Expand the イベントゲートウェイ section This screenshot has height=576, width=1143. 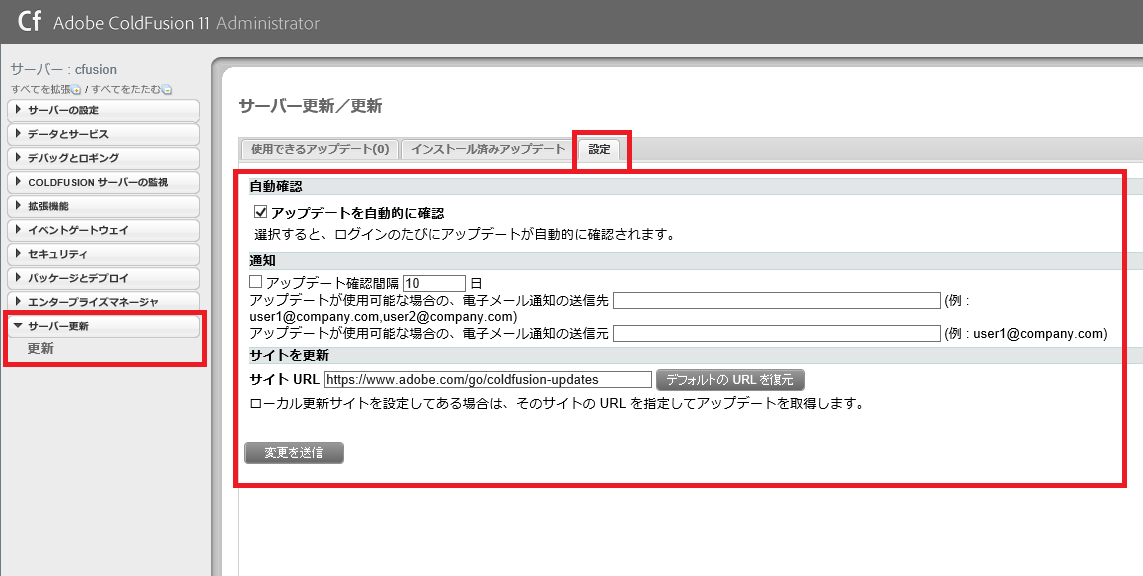pos(104,230)
